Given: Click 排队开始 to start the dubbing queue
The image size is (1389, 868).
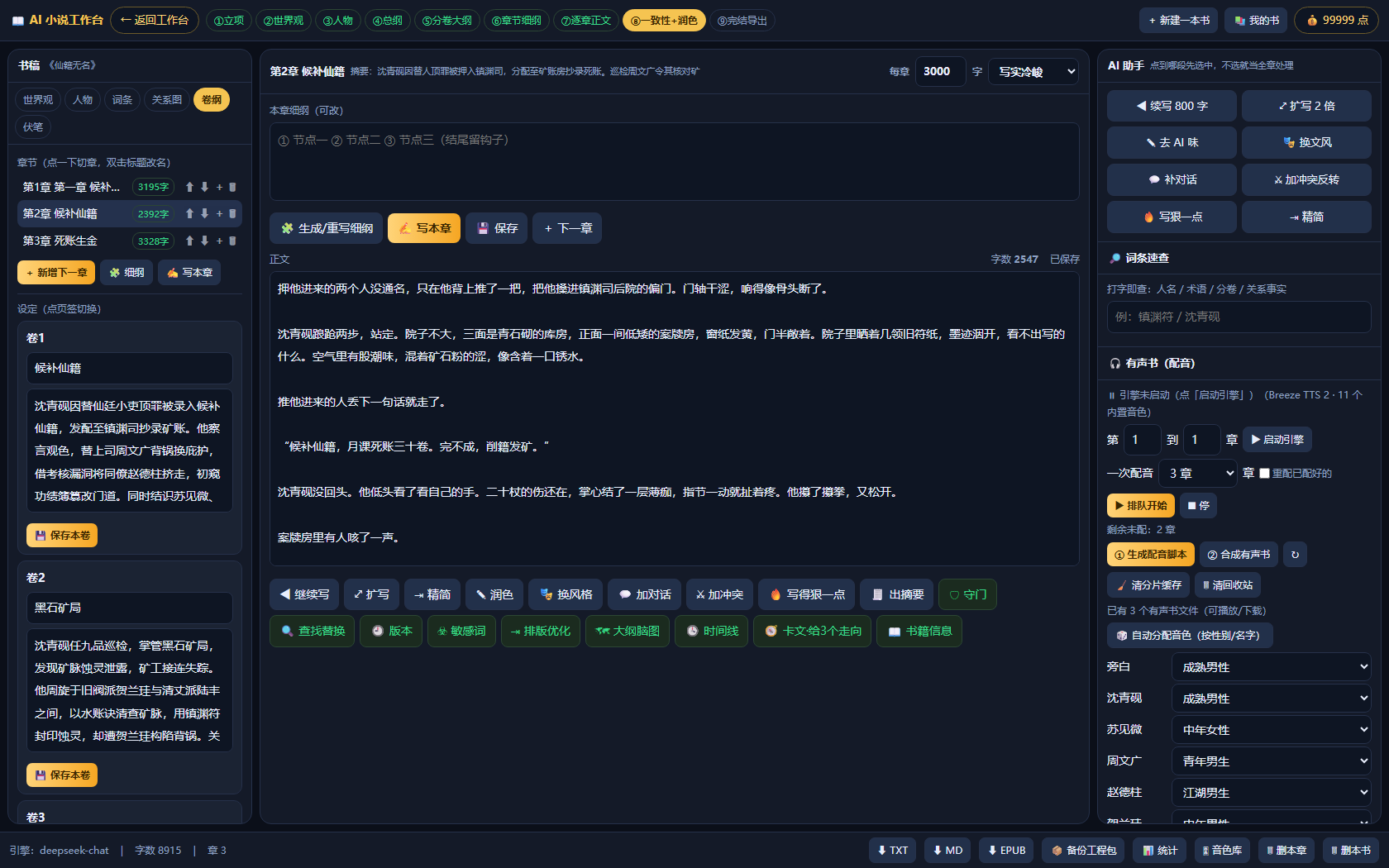Looking at the screenshot, I should 1140,505.
